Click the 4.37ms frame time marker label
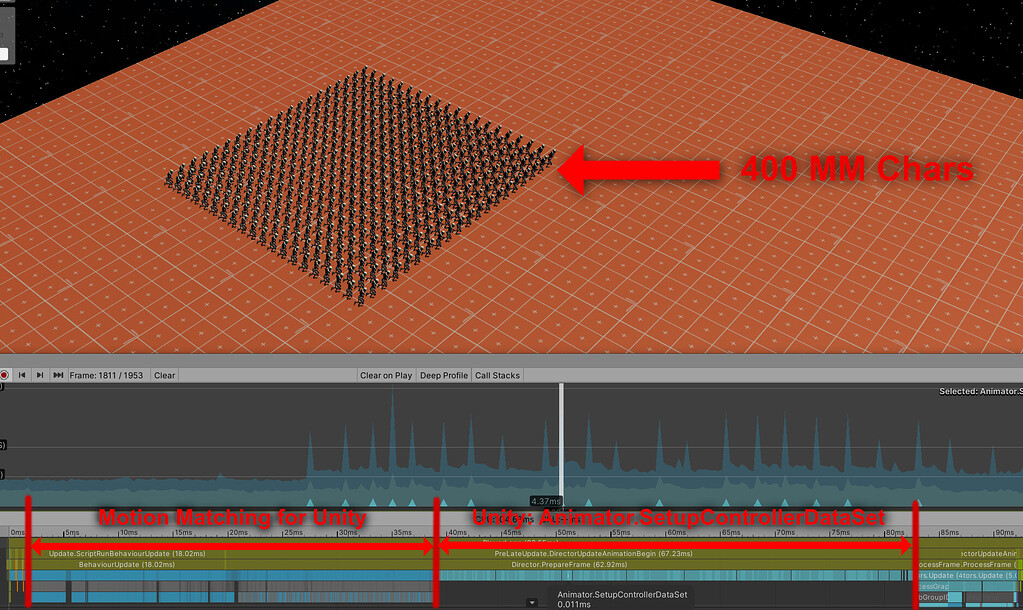This screenshot has height=610, width=1023. [546, 500]
